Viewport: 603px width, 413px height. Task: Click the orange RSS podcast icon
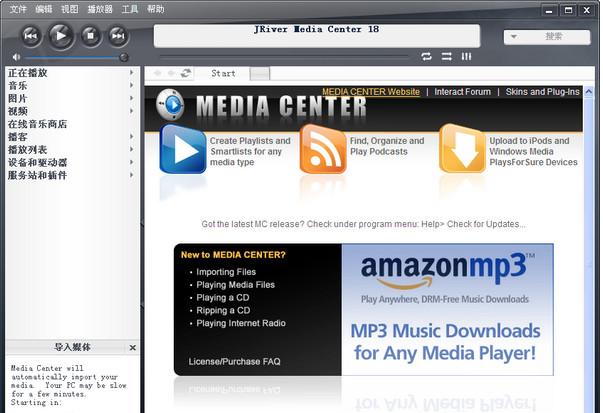pos(322,150)
